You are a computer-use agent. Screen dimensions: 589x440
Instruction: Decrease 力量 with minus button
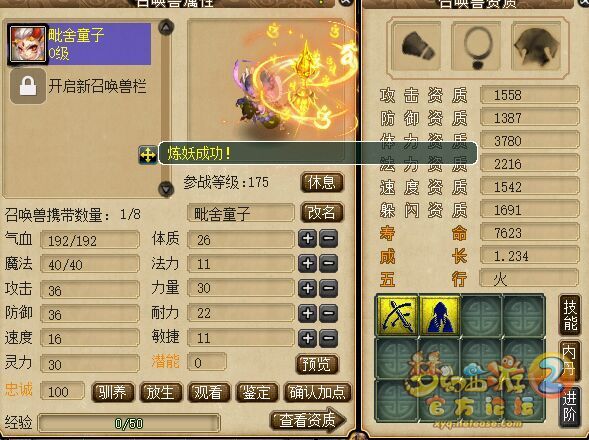coord(328,289)
